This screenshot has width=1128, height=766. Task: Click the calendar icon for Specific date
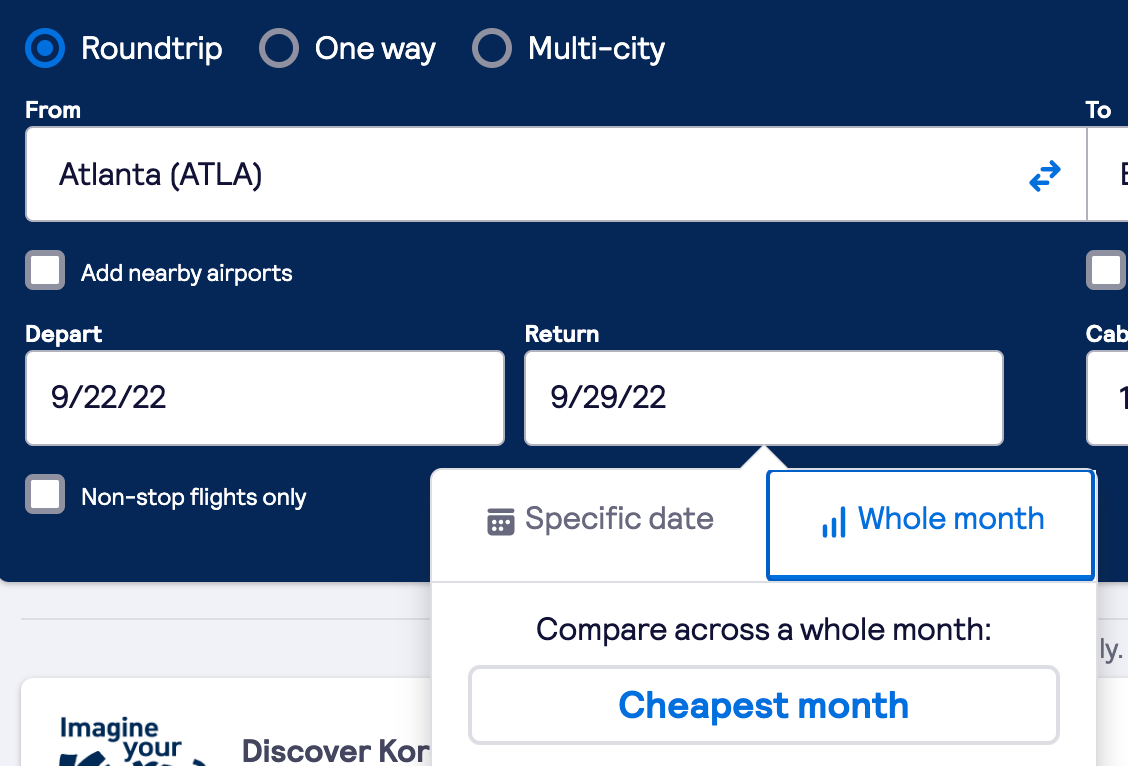click(500, 521)
